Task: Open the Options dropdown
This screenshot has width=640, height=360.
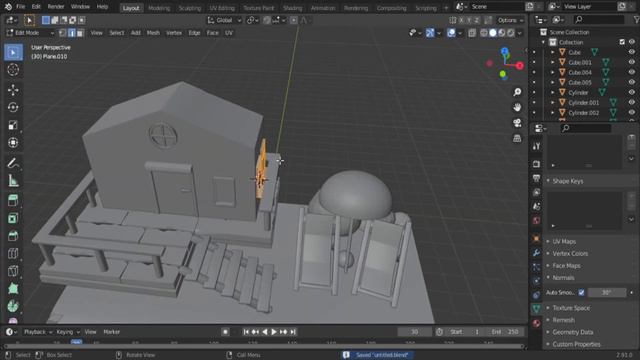Action: point(510,20)
